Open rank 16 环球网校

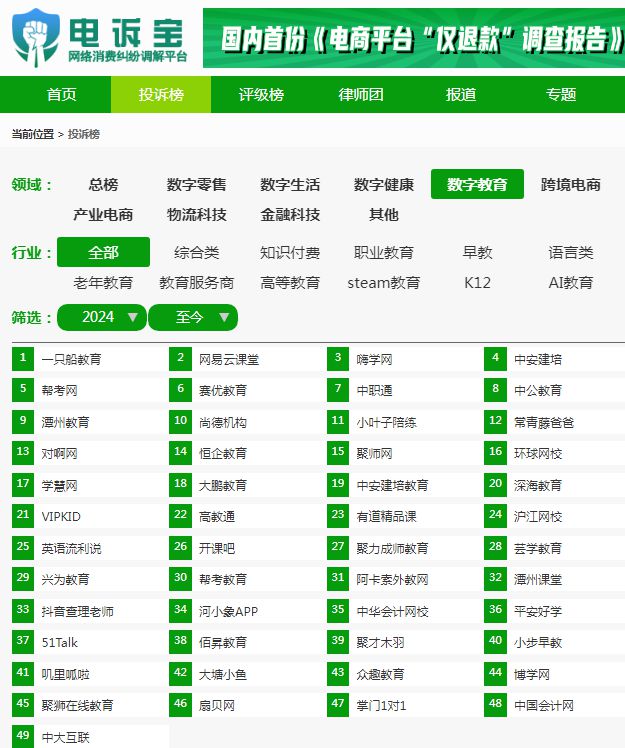coord(538,453)
